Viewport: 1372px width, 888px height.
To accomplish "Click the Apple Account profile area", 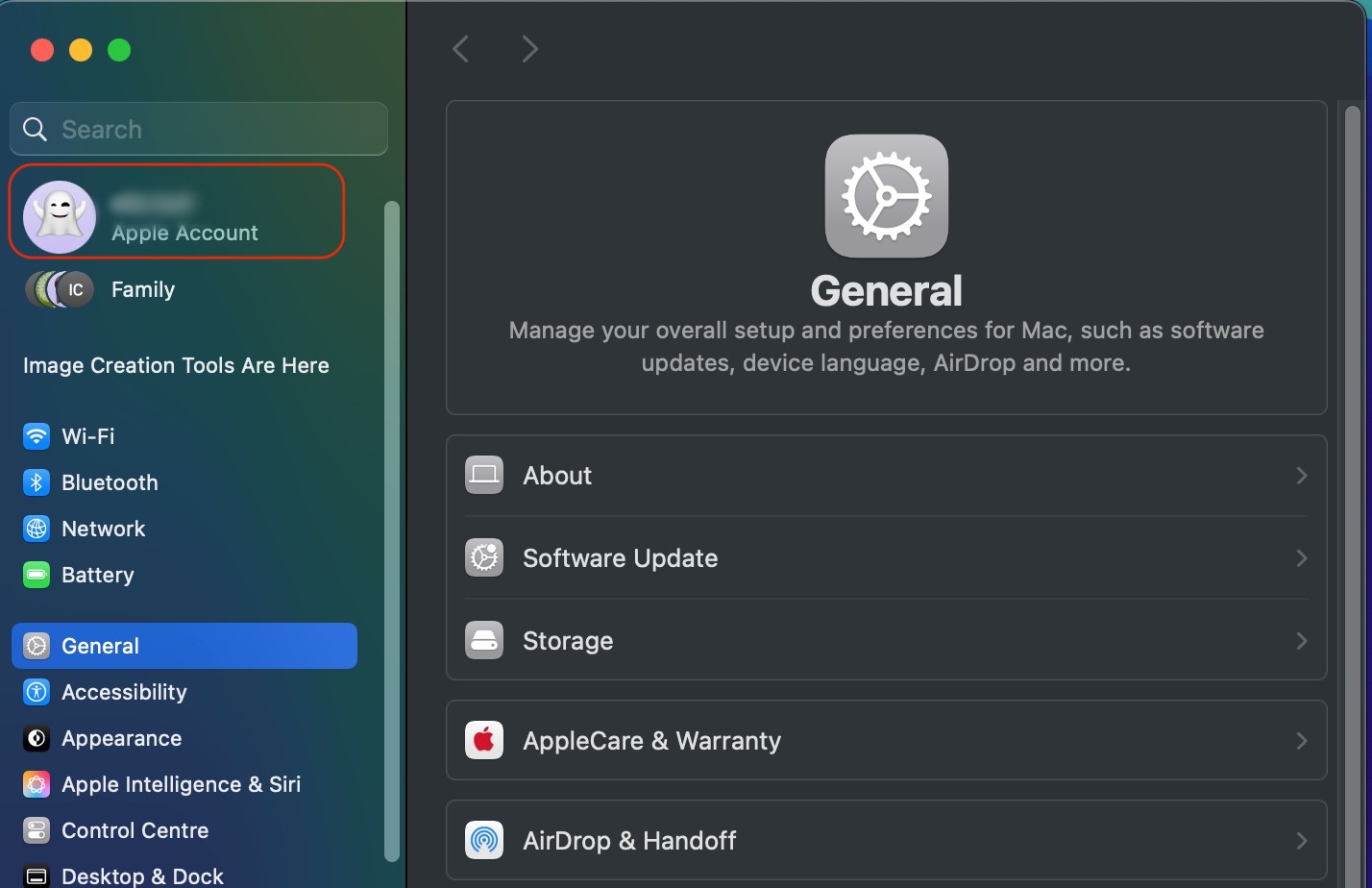I will tap(176, 211).
